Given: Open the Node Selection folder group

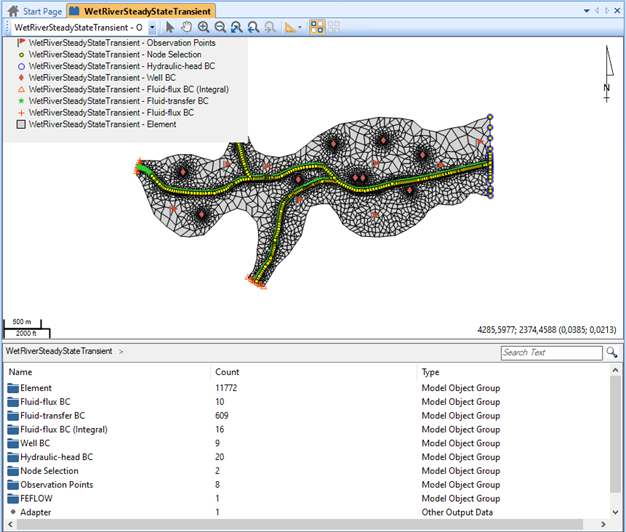Looking at the screenshot, I should (x=43, y=471).
